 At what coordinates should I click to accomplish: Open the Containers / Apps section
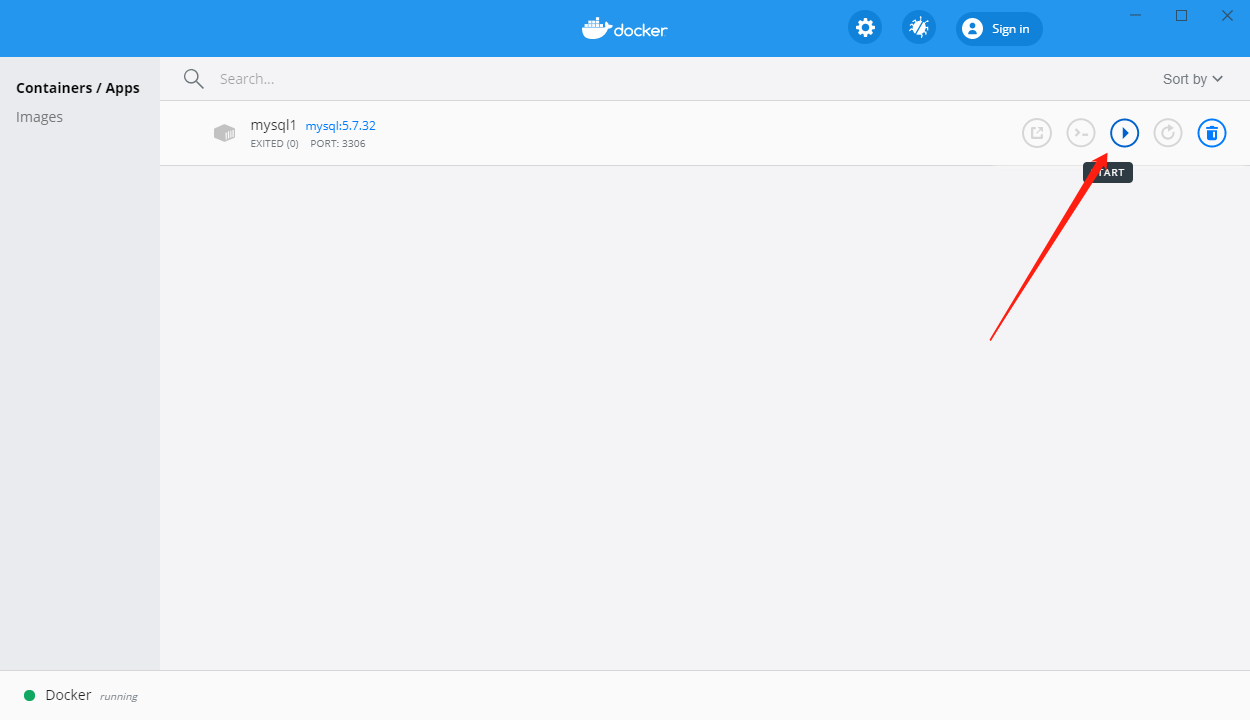coord(78,88)
